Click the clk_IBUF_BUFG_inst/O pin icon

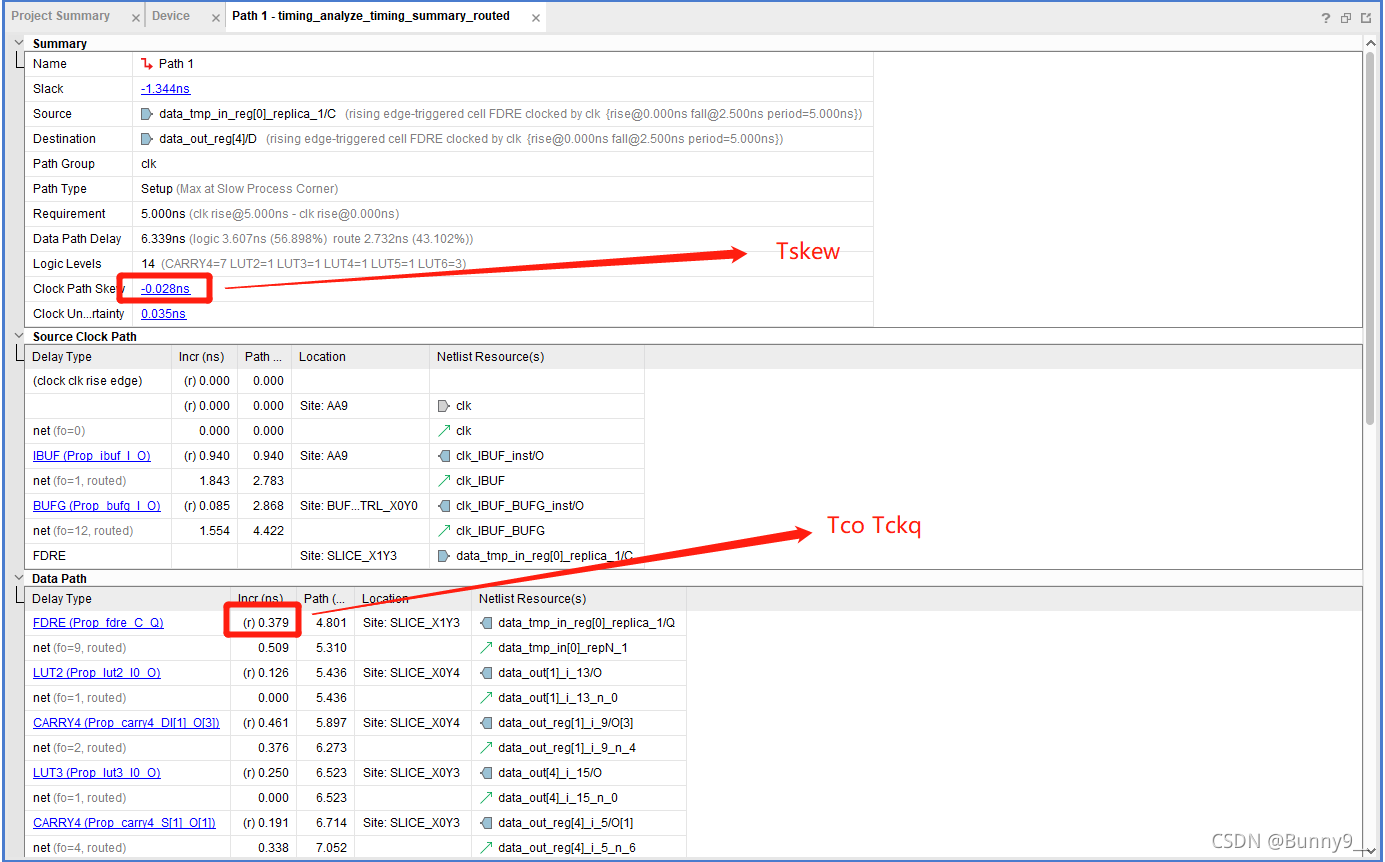444,506
